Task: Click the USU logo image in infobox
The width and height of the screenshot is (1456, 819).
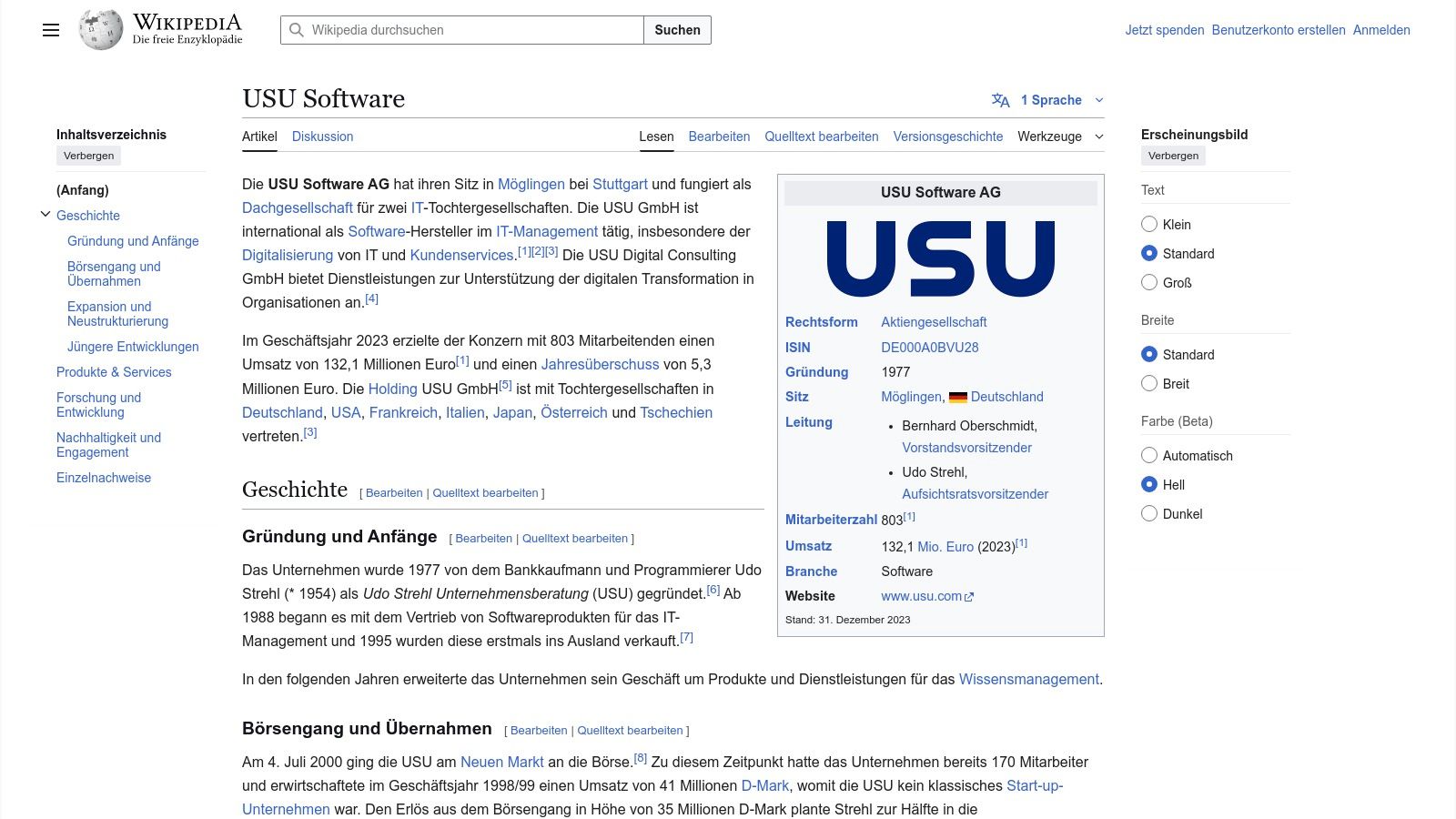Action: [x=940, y=258]
